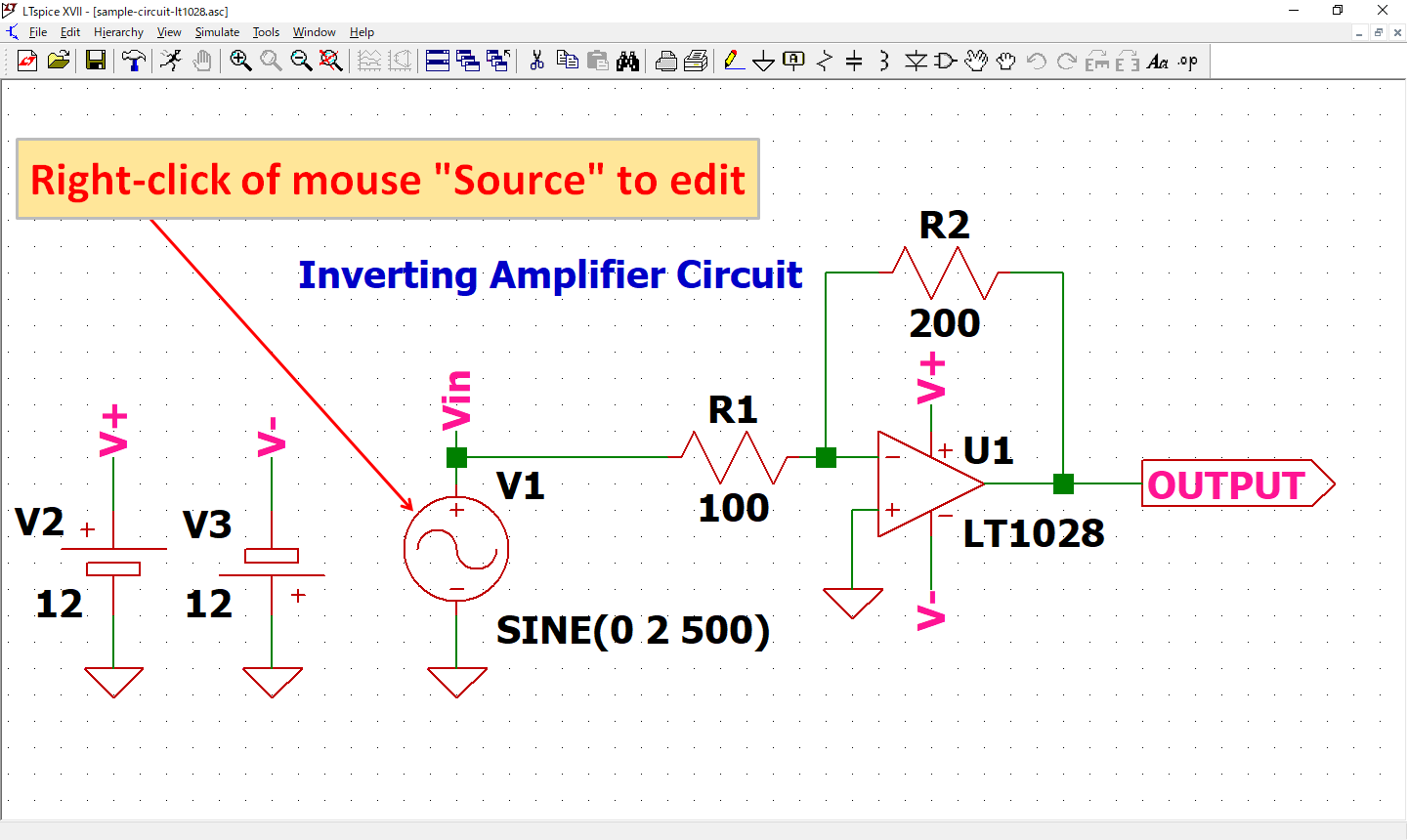Select the V1 sine voltage source symbol
1407x840 pixels.
point(455,548)
